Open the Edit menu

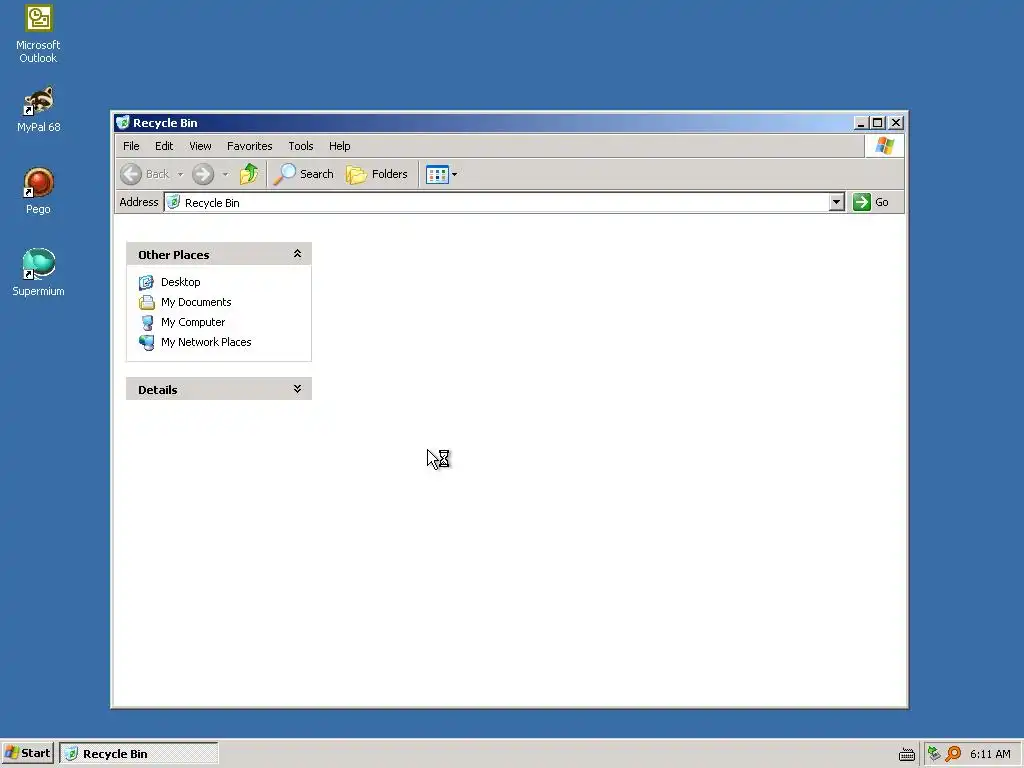coord(164,146)
